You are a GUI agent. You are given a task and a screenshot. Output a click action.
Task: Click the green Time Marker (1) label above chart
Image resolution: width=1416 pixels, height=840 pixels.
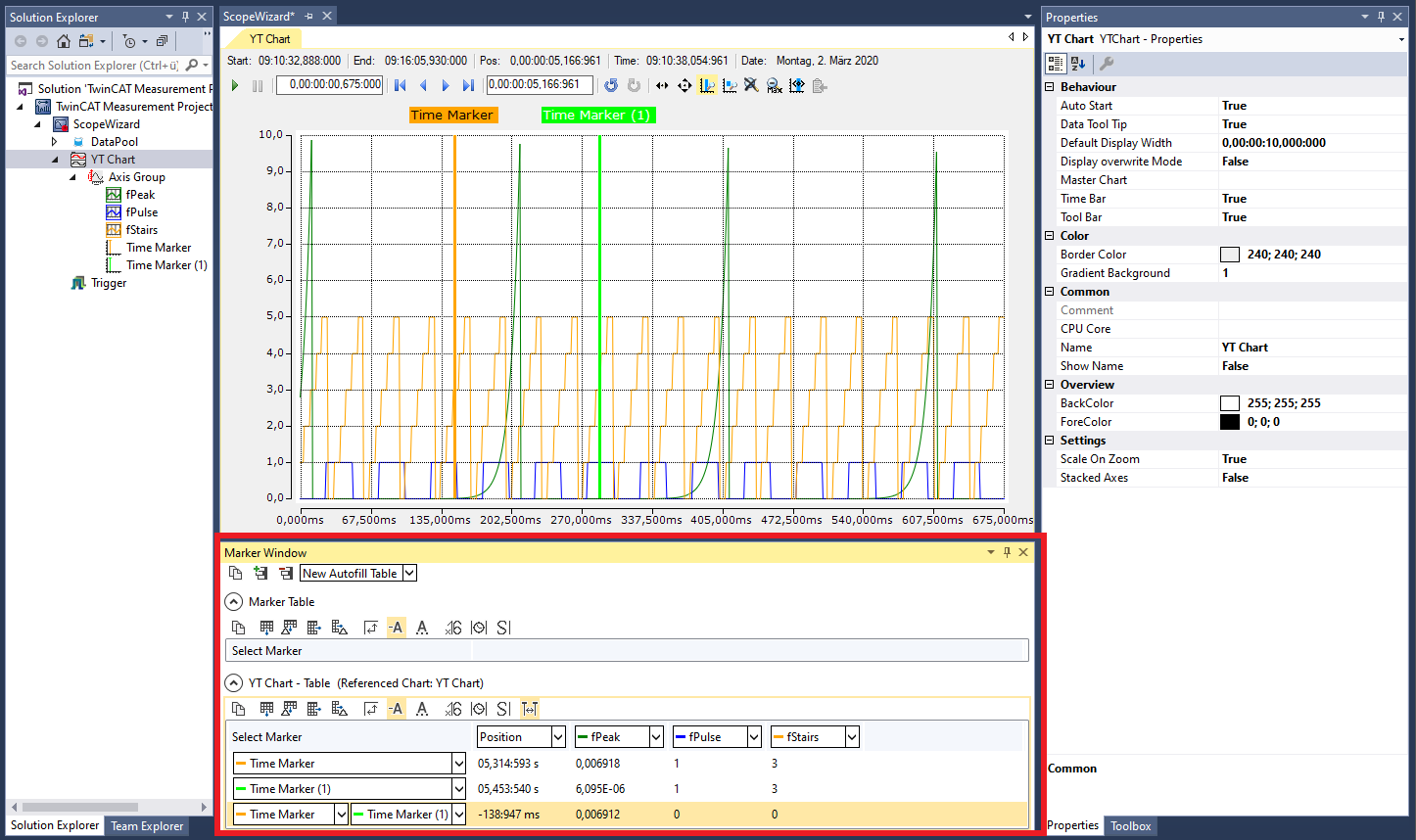point(597,115)
